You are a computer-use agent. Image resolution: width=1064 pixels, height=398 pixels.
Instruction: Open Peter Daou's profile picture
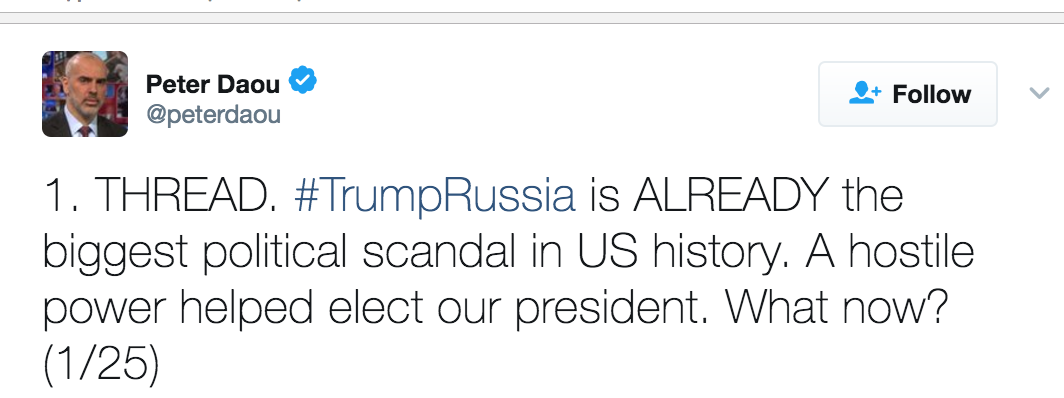[85, 94]
